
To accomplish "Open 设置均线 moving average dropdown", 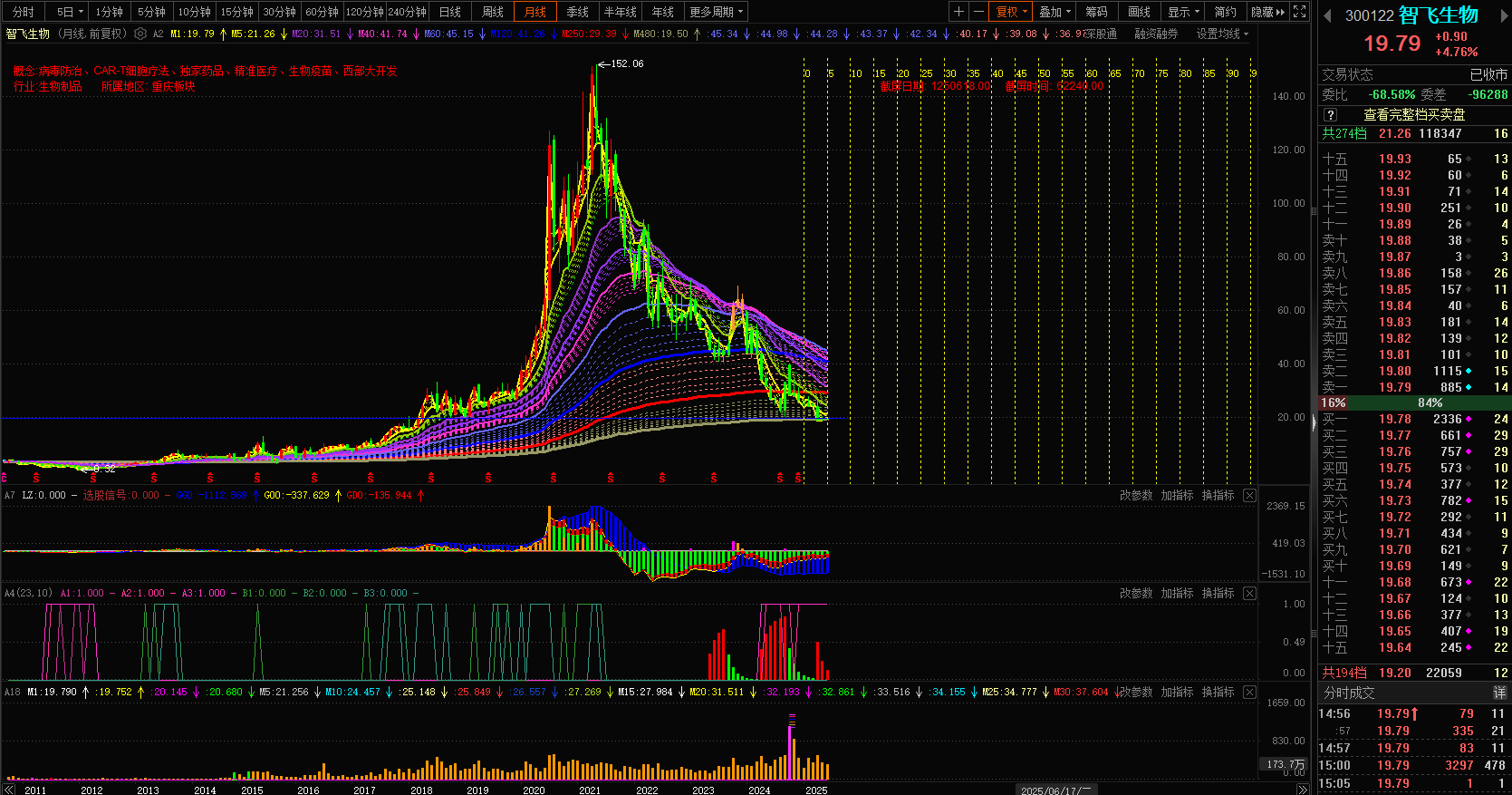I will 1221,34.
